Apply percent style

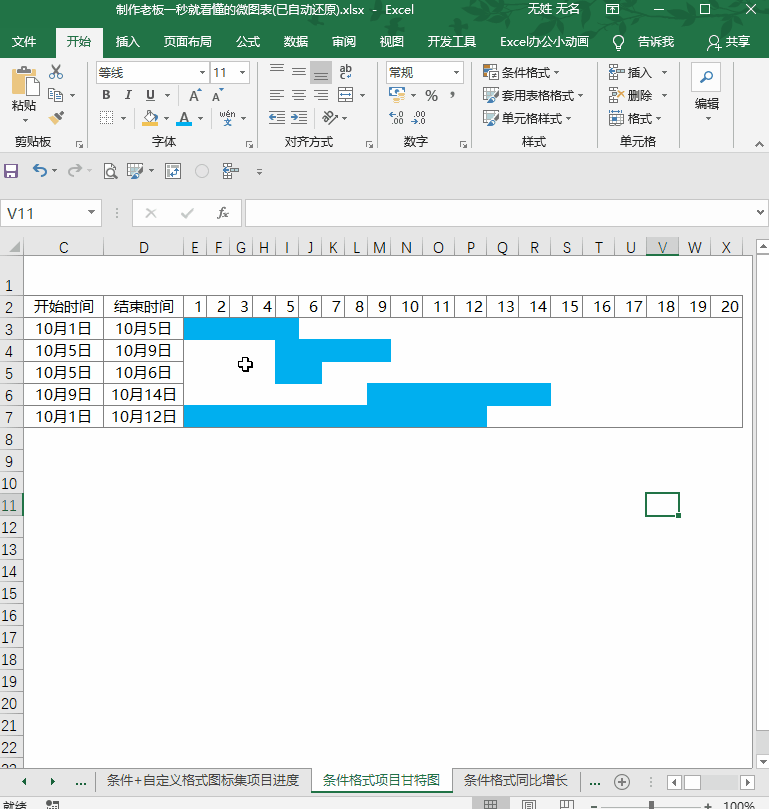pyautogui.click(x=431, y=95)
